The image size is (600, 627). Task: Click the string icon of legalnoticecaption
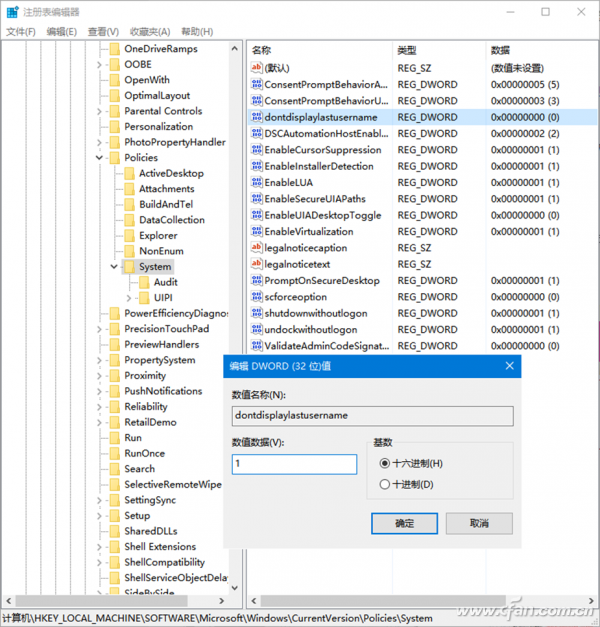pyautogui.click(x=256, y=248)
